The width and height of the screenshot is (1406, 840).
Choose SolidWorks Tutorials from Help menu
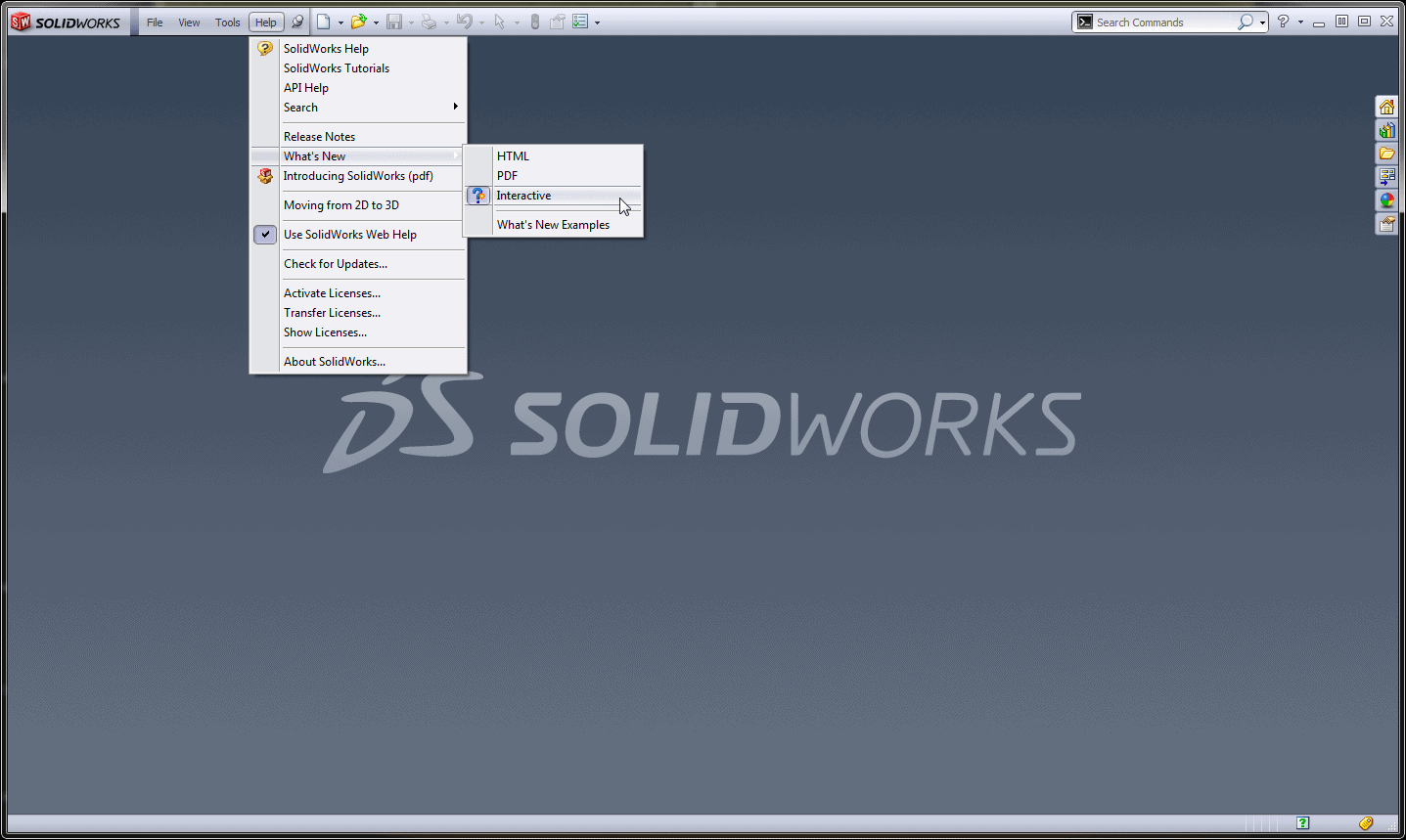coord(337,68)
